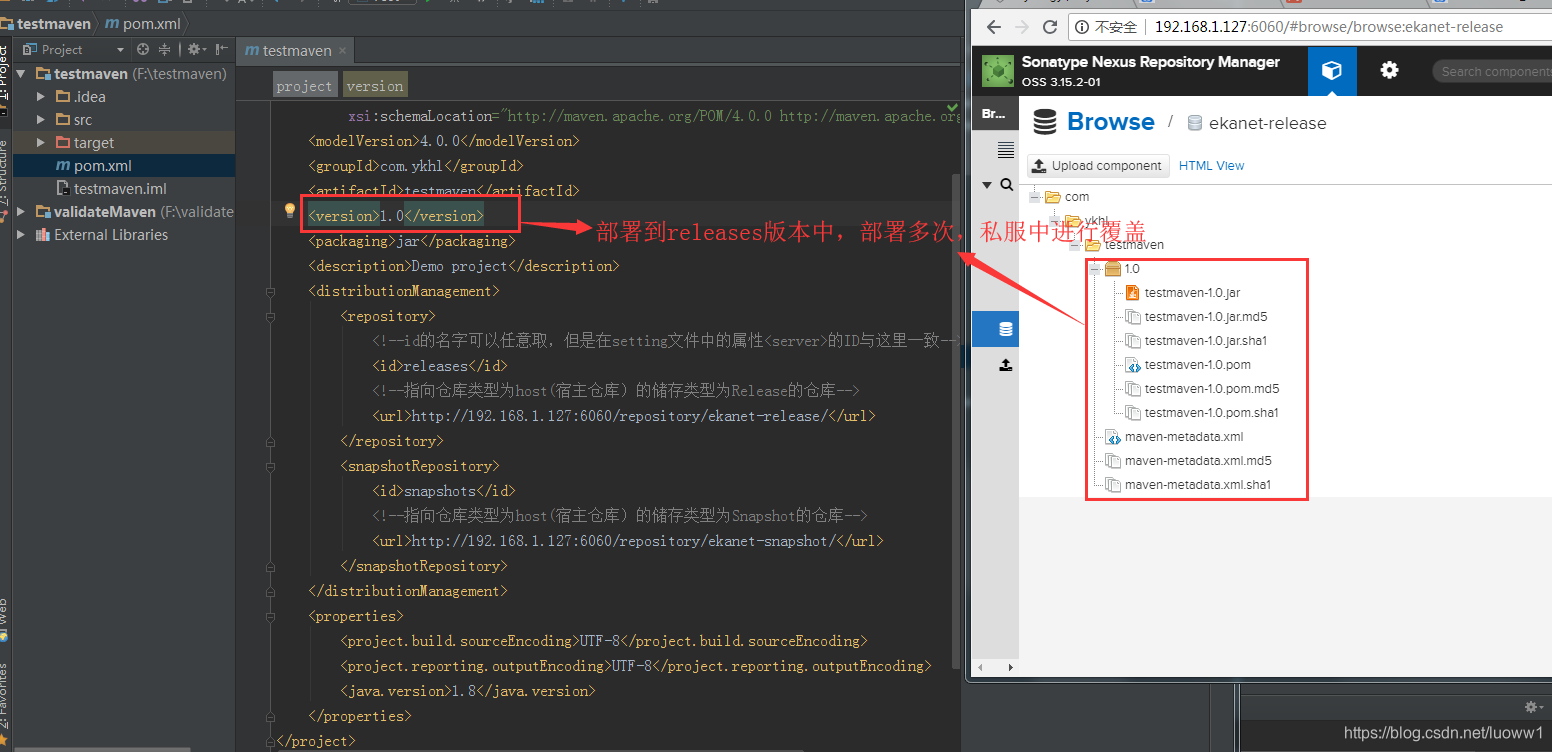Collapse the com folder in Nexus tree

(1034, 197)
